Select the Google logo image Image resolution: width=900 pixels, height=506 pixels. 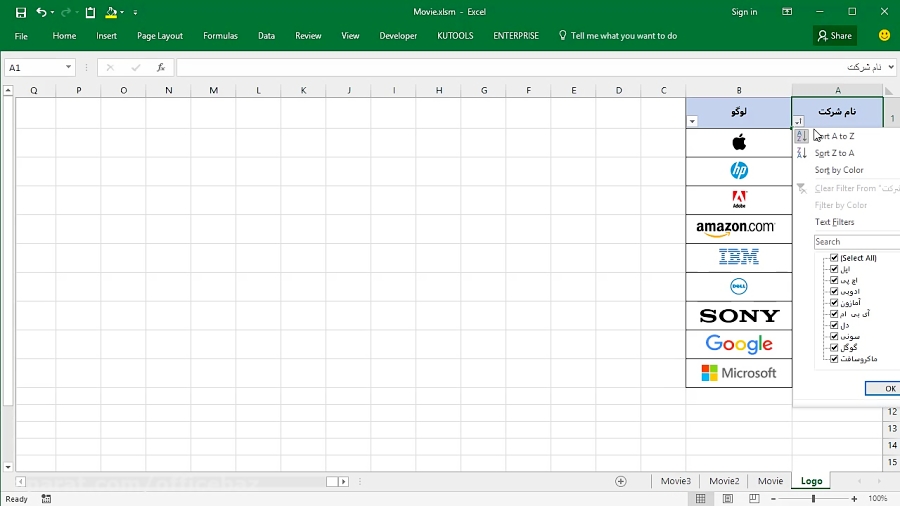pos(739,344)
